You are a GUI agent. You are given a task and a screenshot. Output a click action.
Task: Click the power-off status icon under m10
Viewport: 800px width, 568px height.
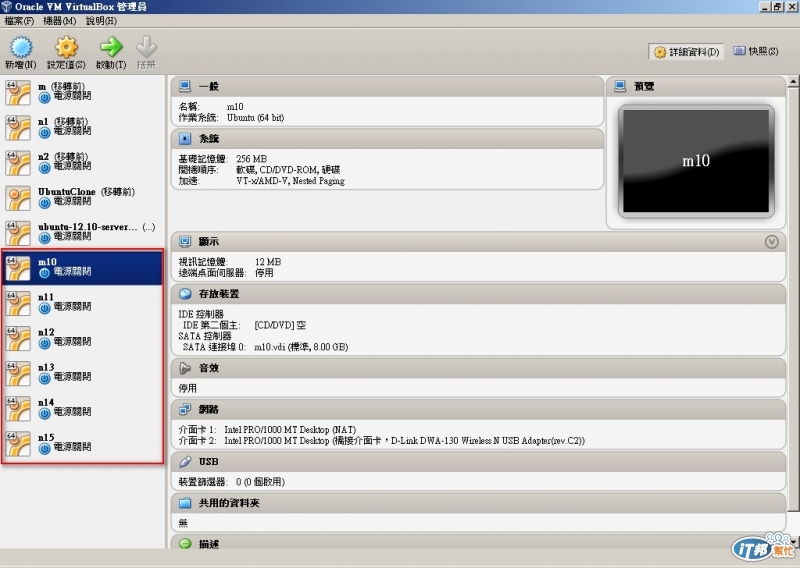44,273
